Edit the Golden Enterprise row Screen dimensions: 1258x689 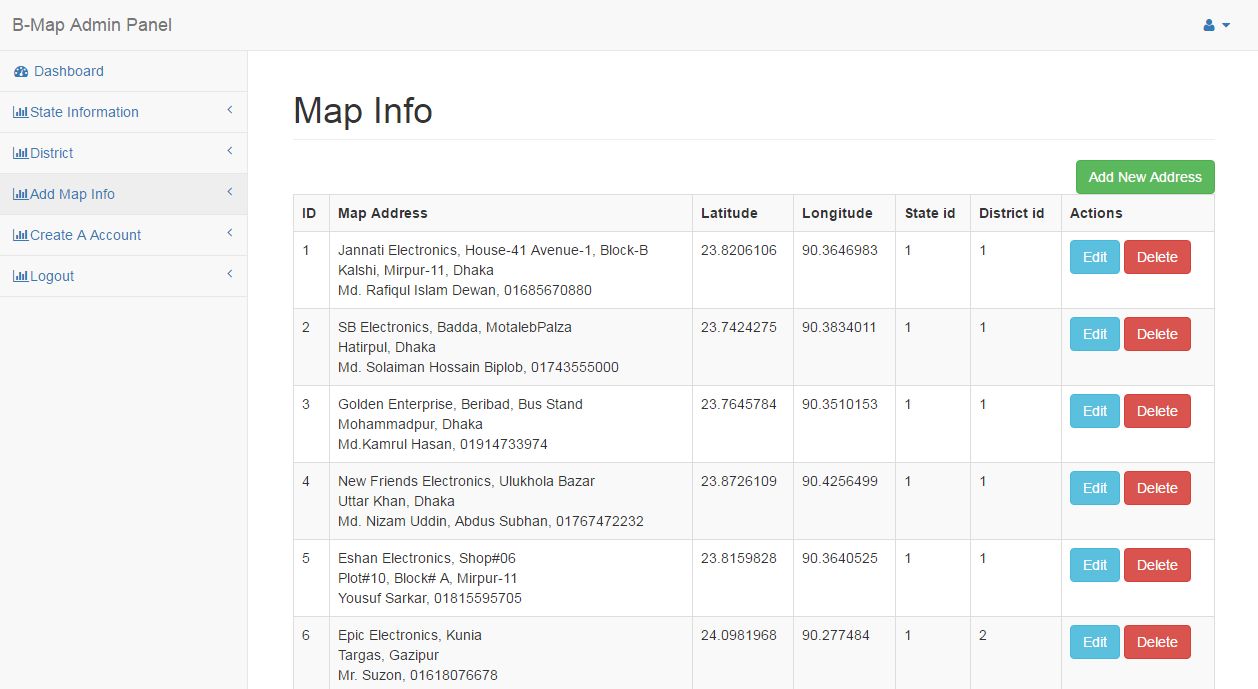point(1095,411)
